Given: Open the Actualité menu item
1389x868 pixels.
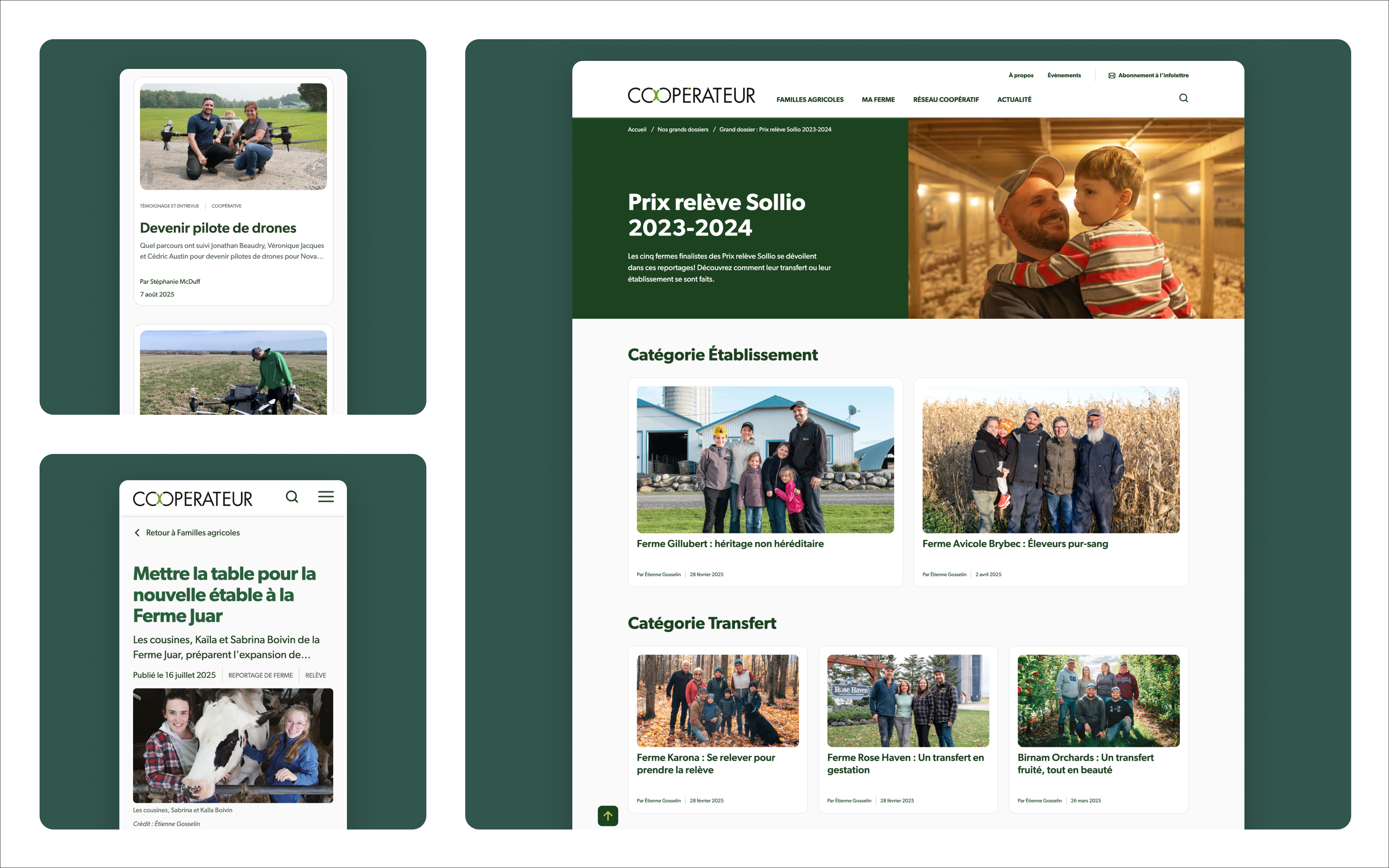Looking at the screenshot, I should 1014,100.
